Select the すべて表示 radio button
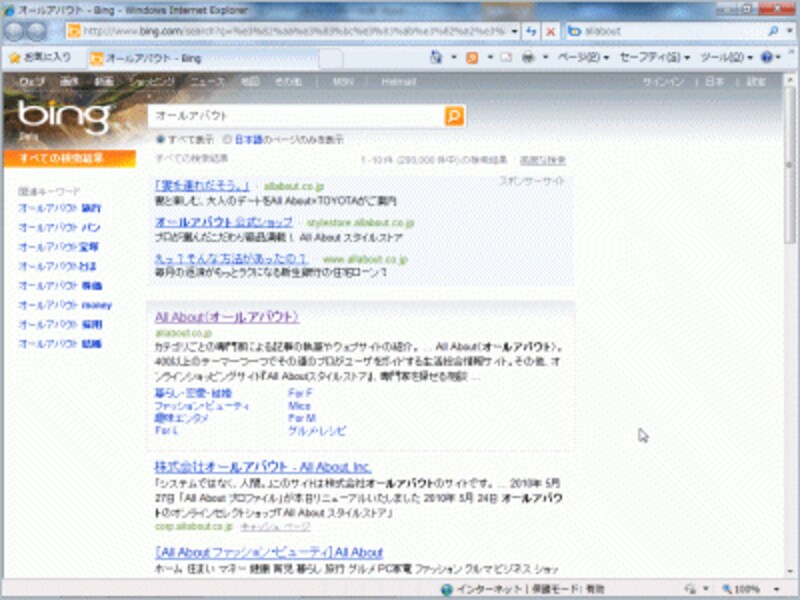The image size is (800, 600). coord(161,139)
